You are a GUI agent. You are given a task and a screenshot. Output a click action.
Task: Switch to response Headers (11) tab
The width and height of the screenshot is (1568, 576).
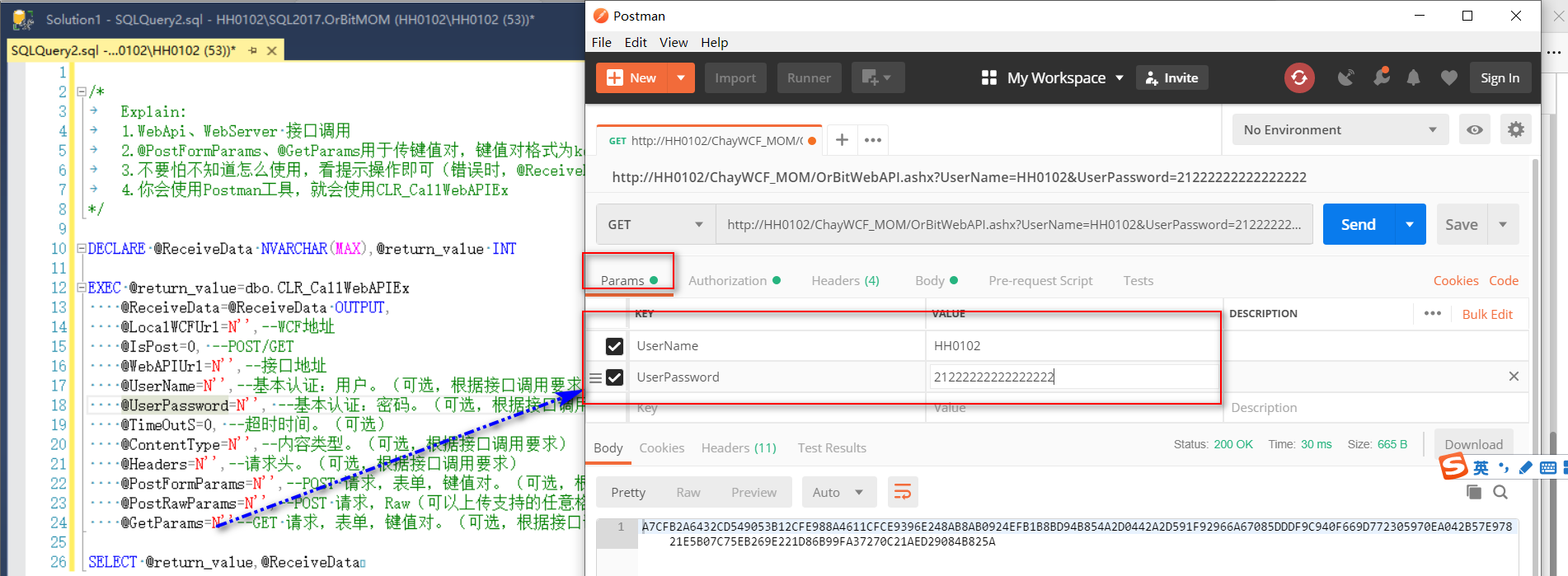[739, 447]
